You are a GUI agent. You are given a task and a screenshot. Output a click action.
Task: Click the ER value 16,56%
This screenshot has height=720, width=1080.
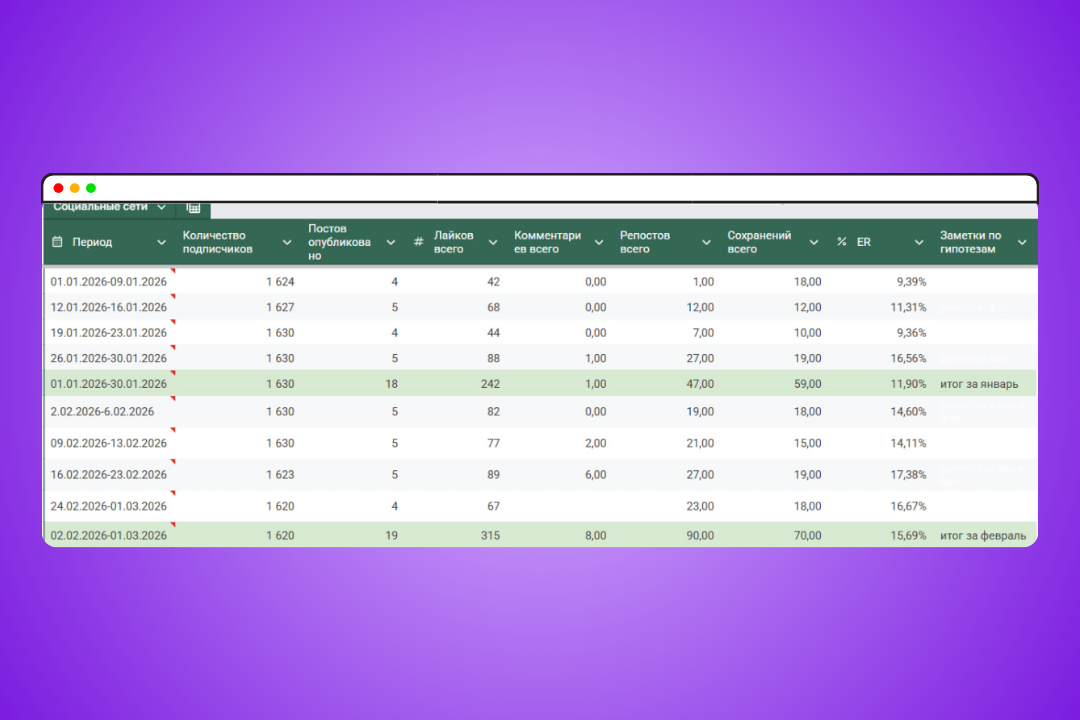click(x=908, y=358)
